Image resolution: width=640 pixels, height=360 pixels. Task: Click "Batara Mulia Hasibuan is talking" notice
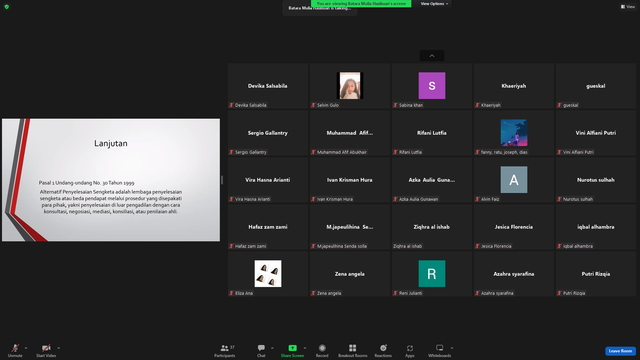tap(320, 9)
